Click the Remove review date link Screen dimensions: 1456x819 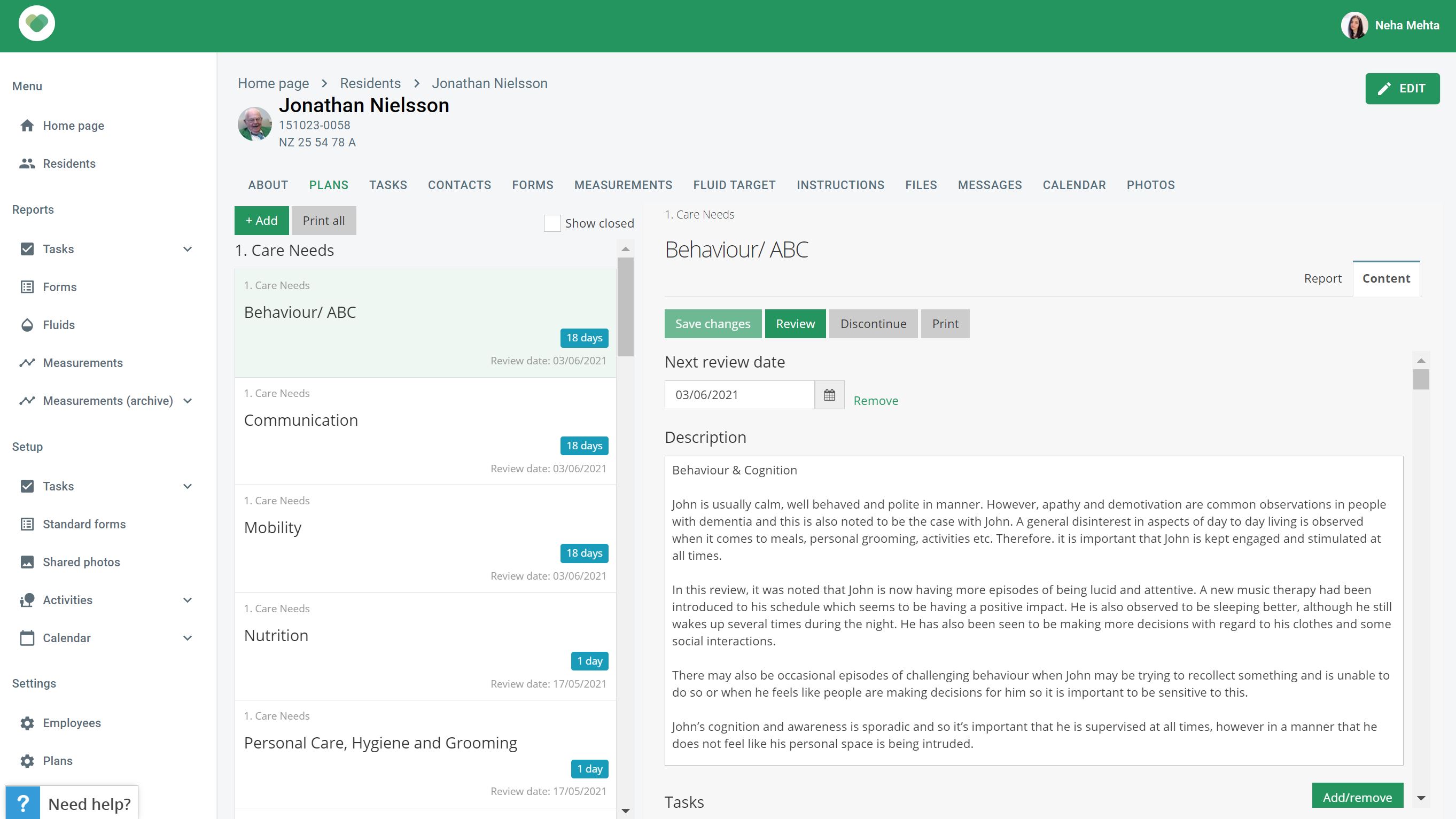[876, 401]
